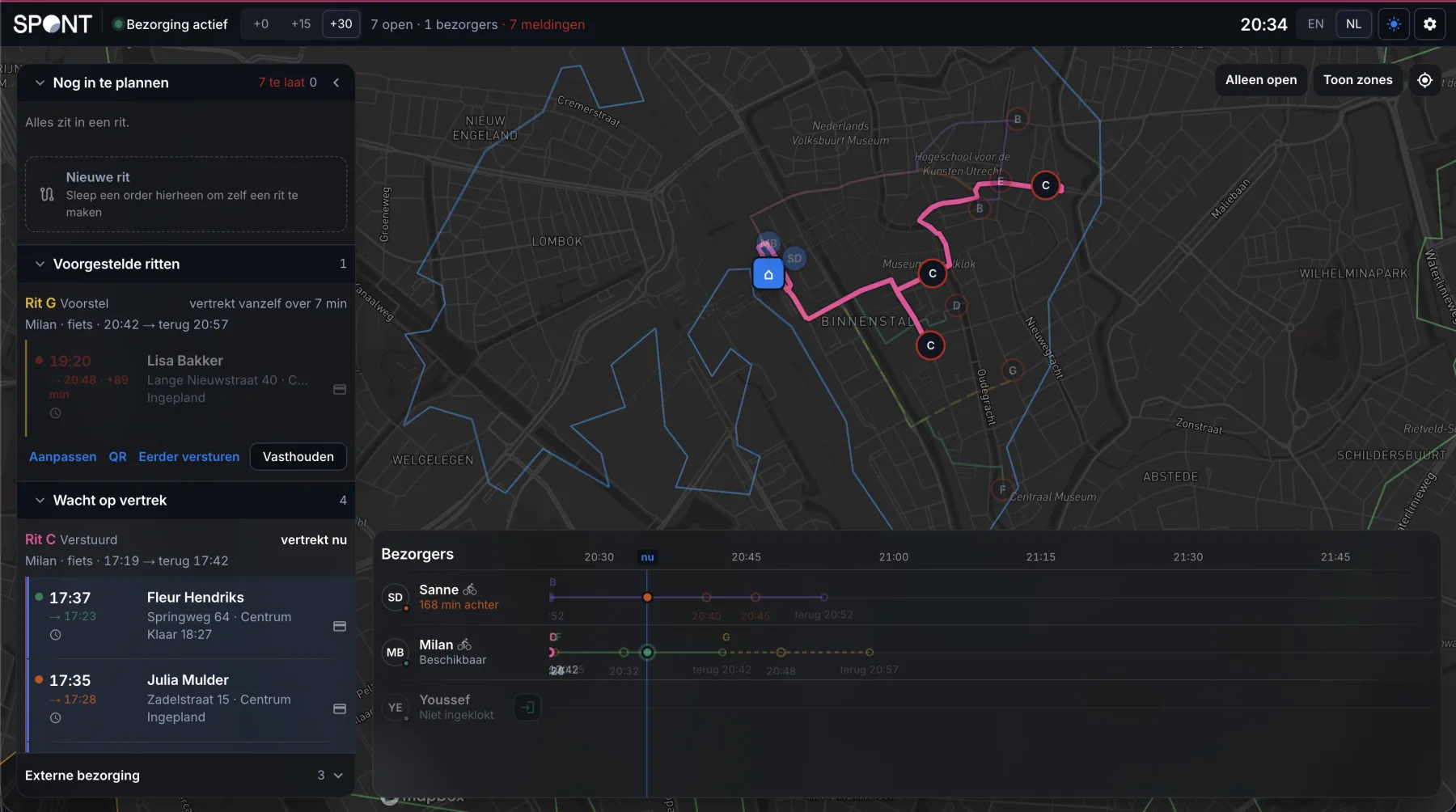The width and height of the screenshot is (1456, 812).
Task: Switch language to EN
Action: click(x=1315, y=24)
